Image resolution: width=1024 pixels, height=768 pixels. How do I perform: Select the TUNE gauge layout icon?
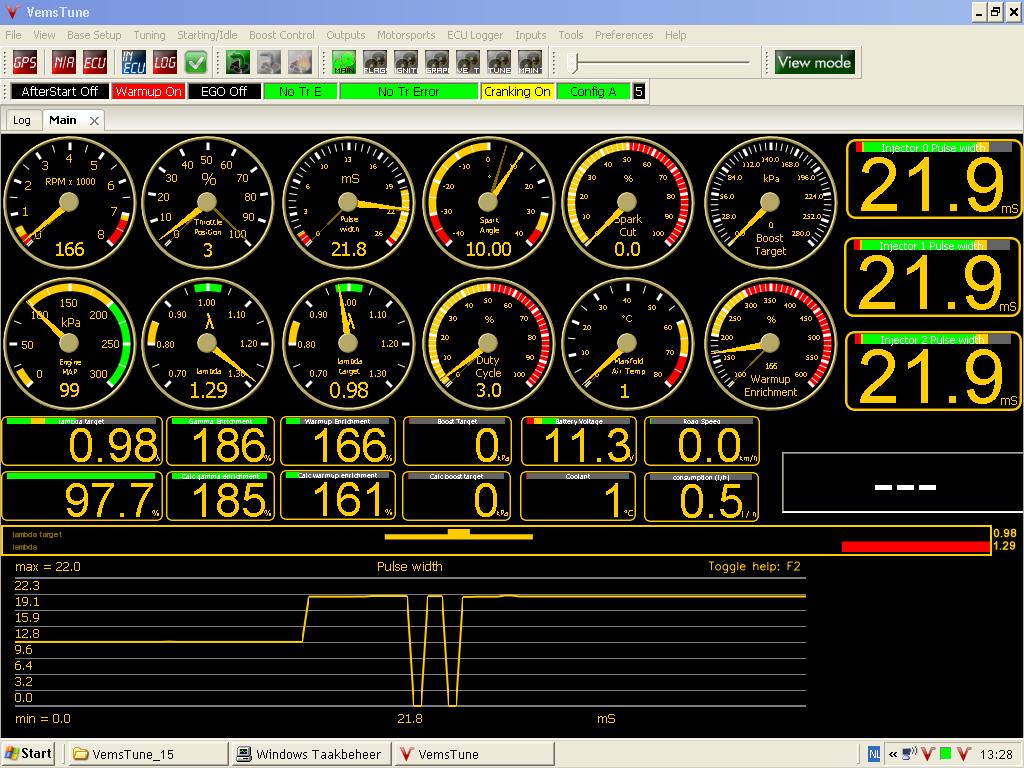coord(499,63)
